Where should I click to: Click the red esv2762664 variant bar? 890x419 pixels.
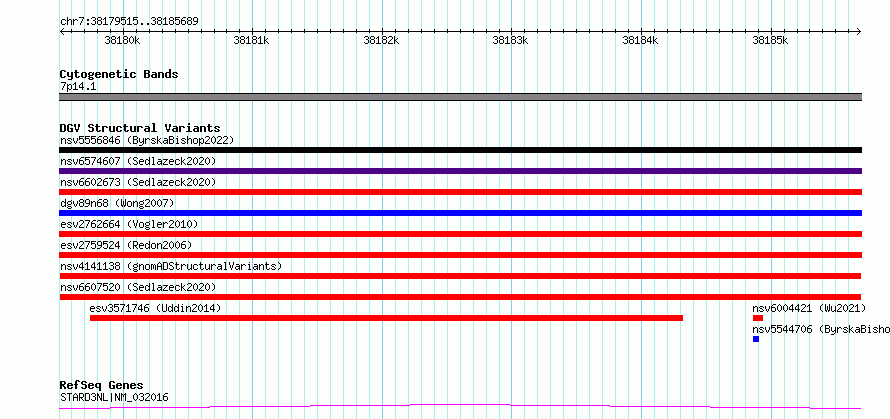point(460,234)
